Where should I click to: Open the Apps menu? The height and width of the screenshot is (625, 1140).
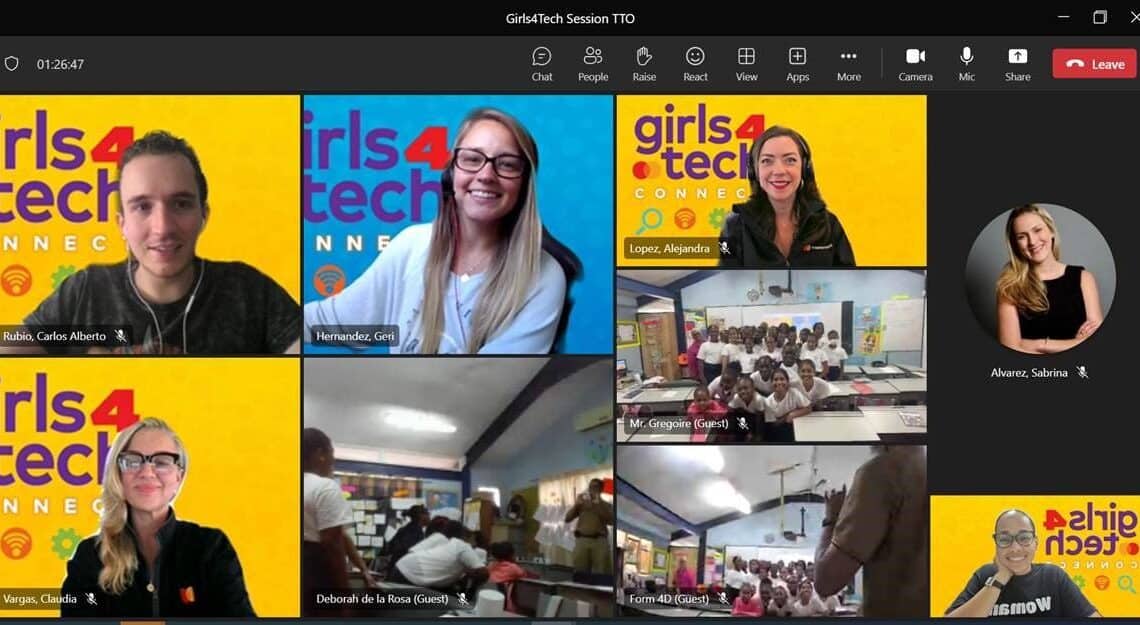(x=797, y=64)
